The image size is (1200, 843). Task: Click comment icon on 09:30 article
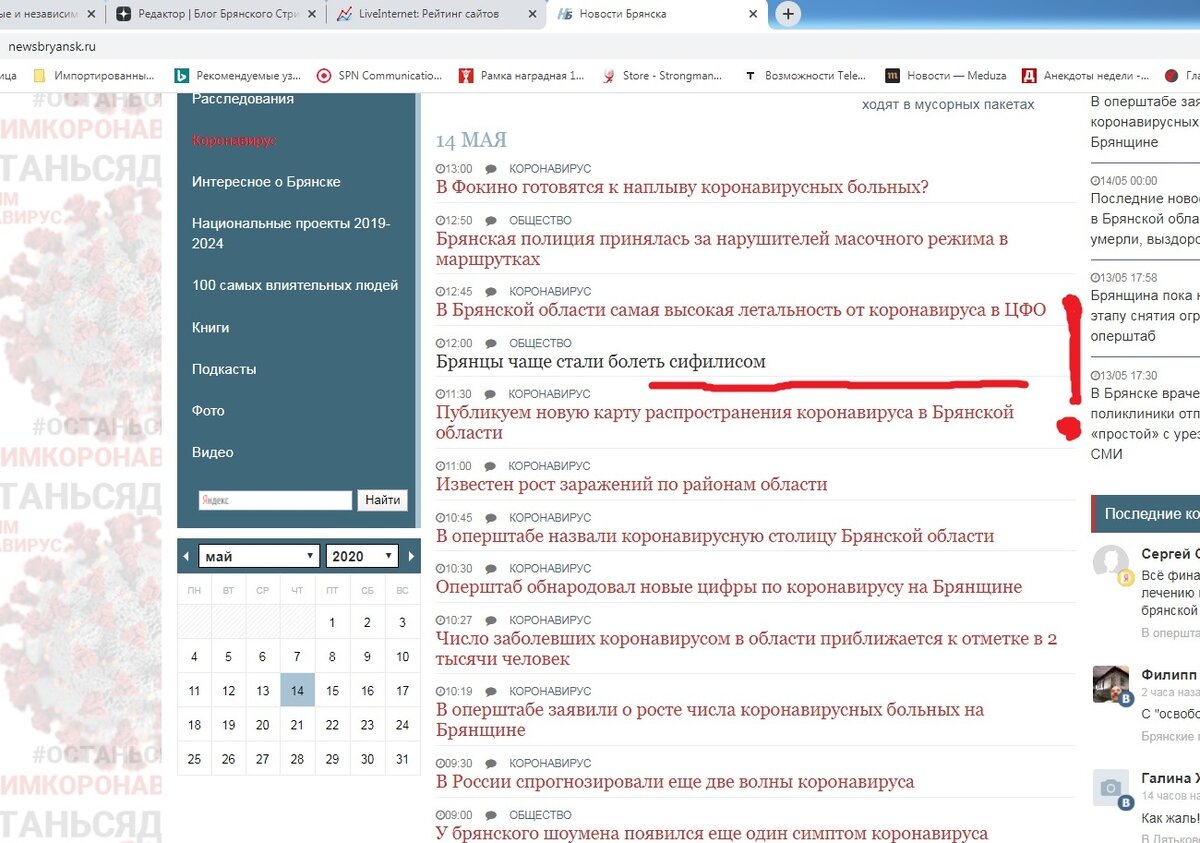(x=491, y=764)
